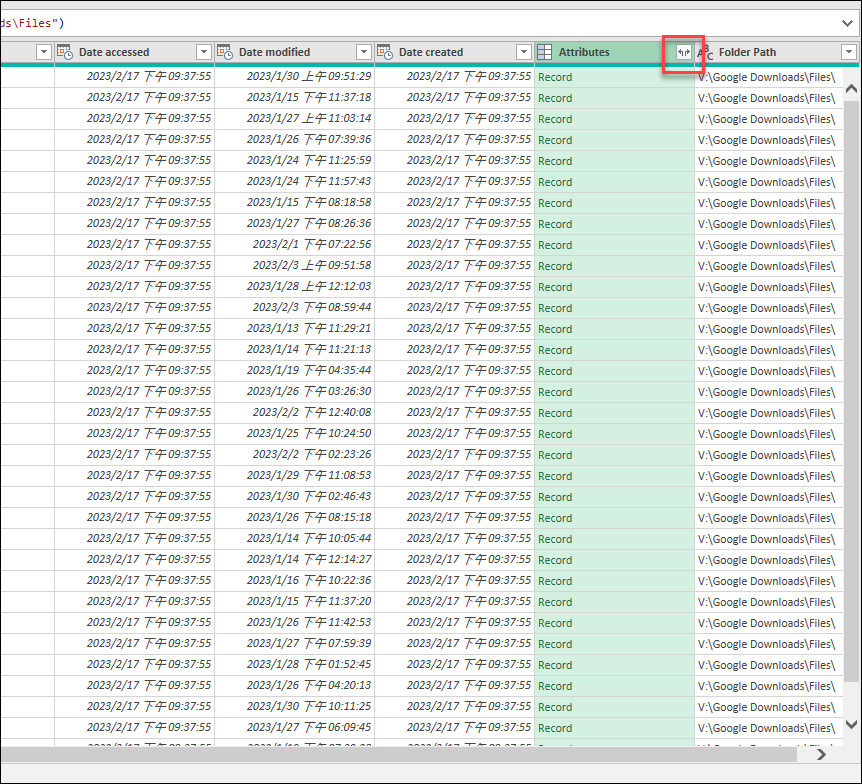The height and width of the screenshot is (784, 862).
Task: Select date modified cell 2023/2/3 下午08:59:44
Action: pyautogui.click(x=295, y=307)
